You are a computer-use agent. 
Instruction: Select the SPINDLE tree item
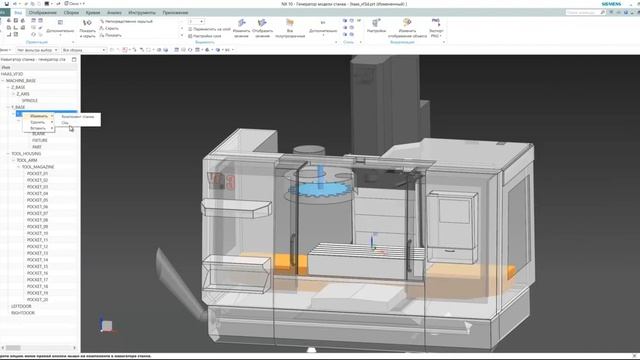[30, 100]
